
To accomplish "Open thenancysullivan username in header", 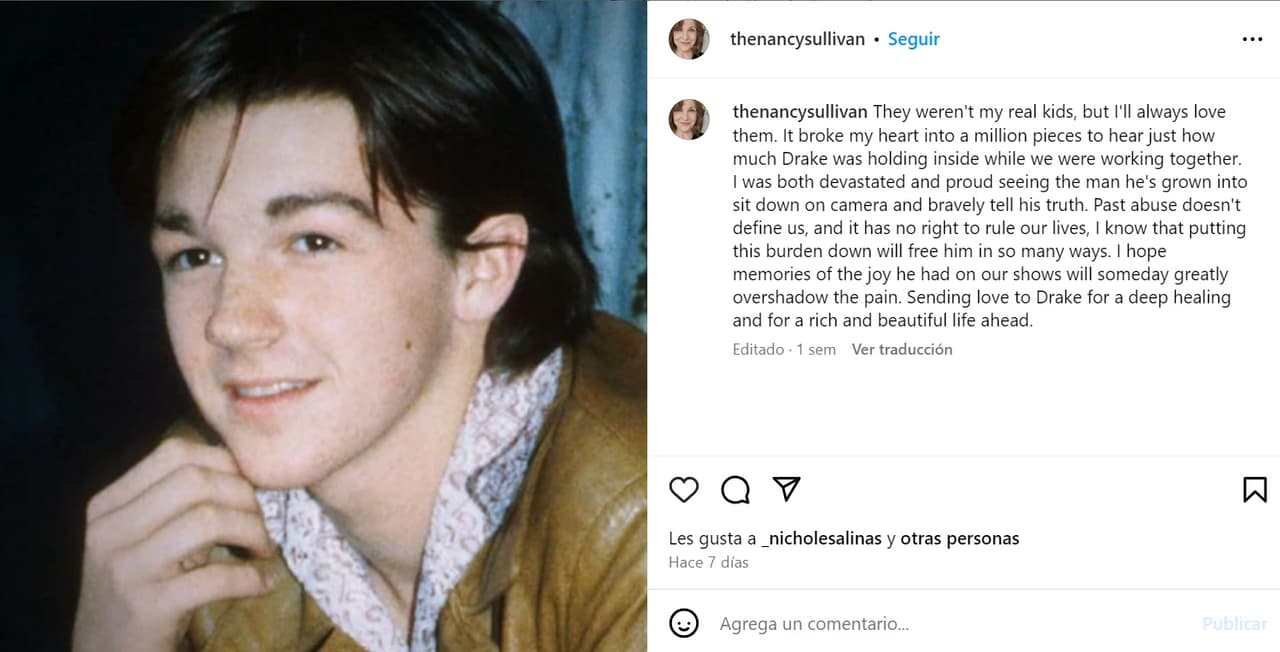I will (x=797, y=39).
